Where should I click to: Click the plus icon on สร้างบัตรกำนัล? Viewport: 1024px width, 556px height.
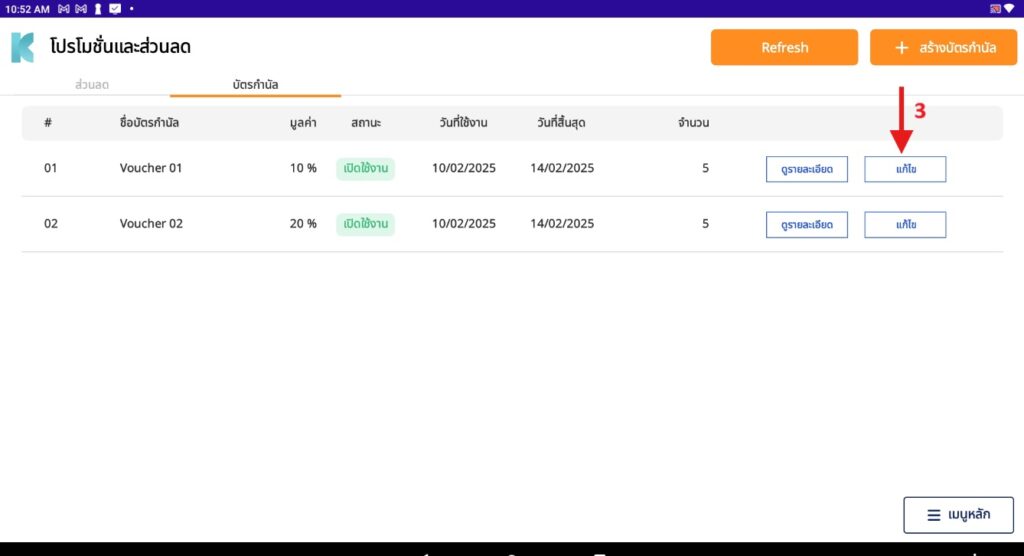coord(901,48)
